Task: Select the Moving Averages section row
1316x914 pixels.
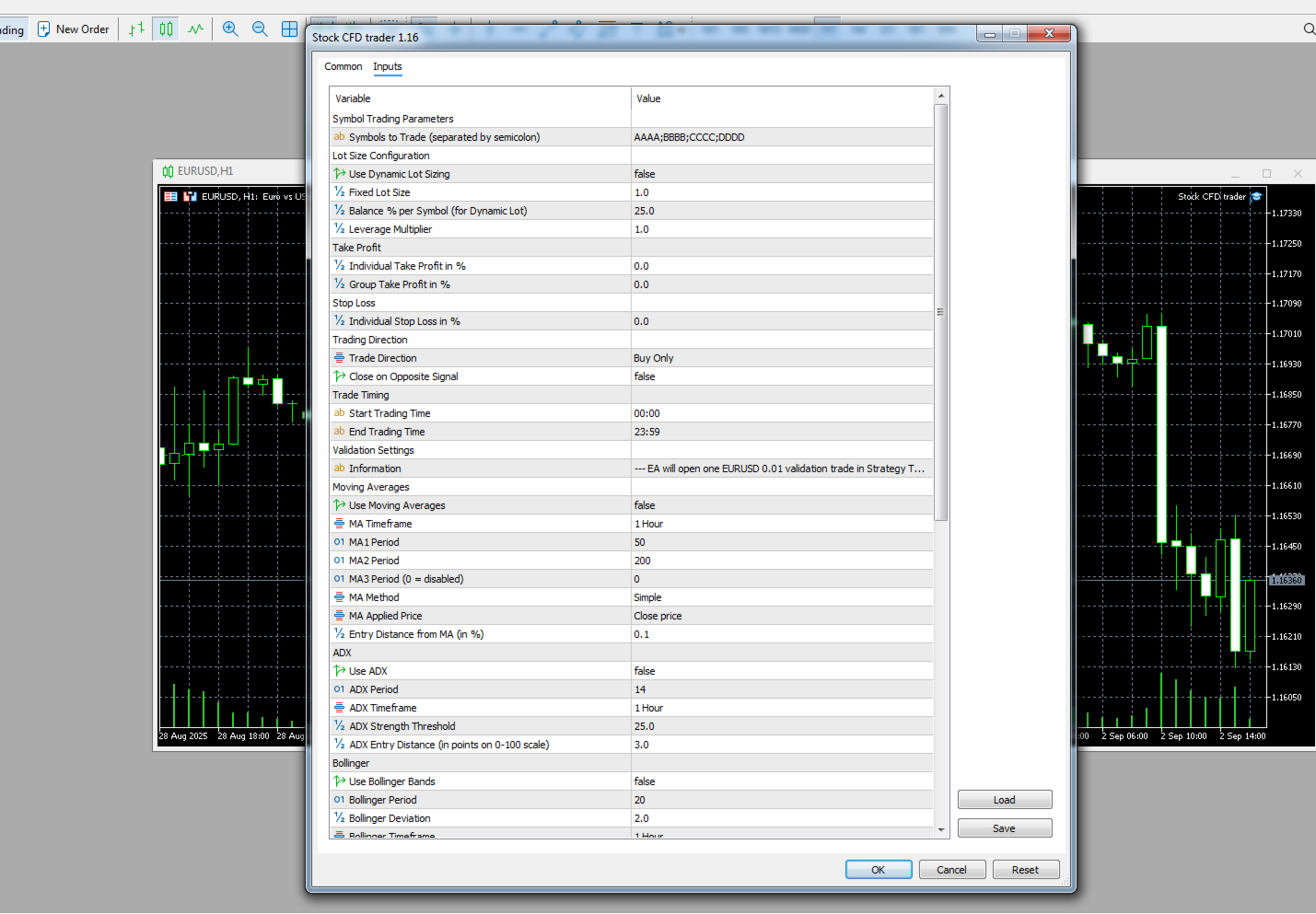Action: tap(631, 487)
